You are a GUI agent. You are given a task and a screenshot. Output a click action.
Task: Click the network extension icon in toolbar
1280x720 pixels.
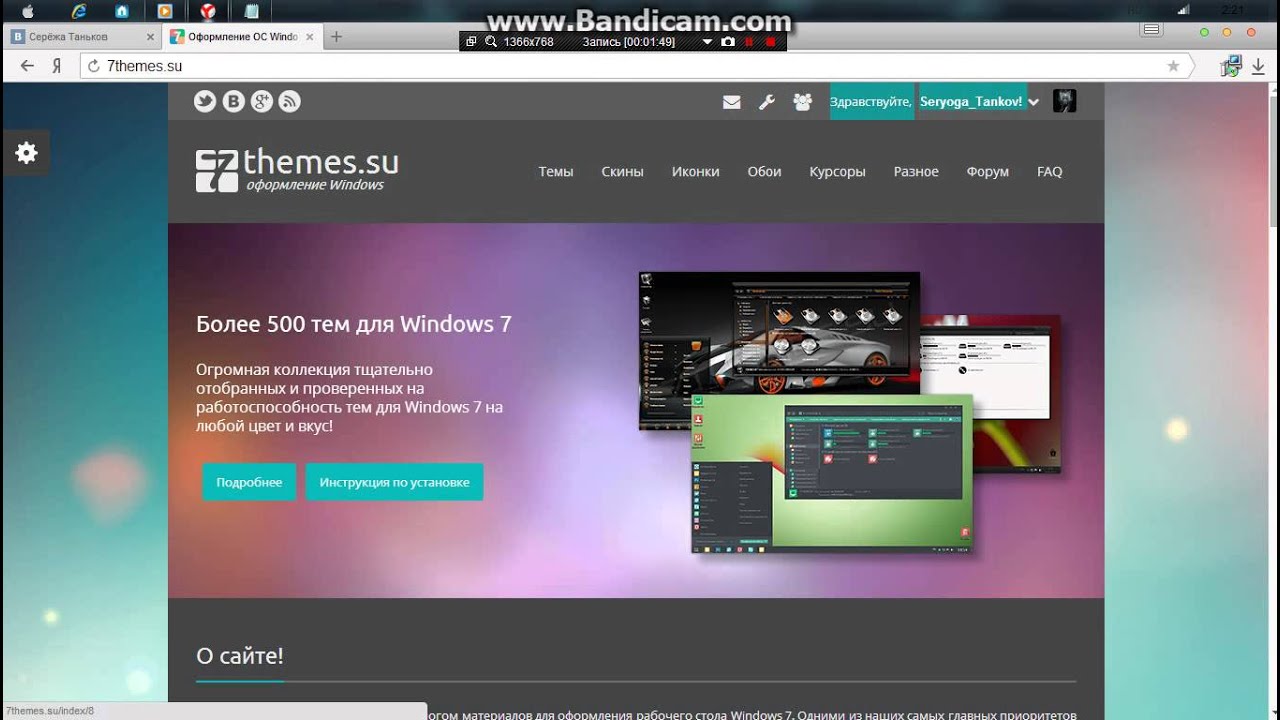1230,66
